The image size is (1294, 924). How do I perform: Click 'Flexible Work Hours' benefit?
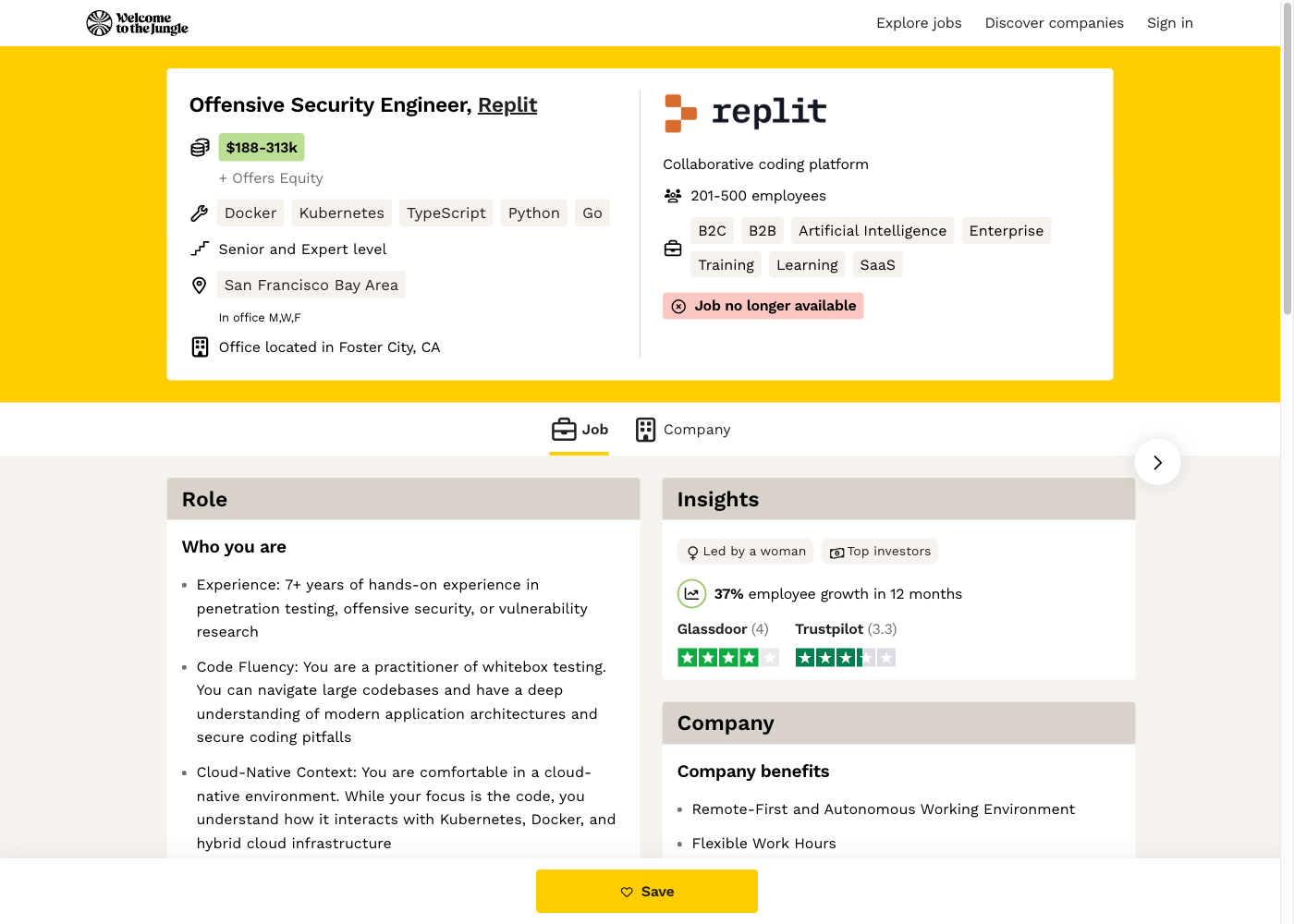(x=764, y=844)
